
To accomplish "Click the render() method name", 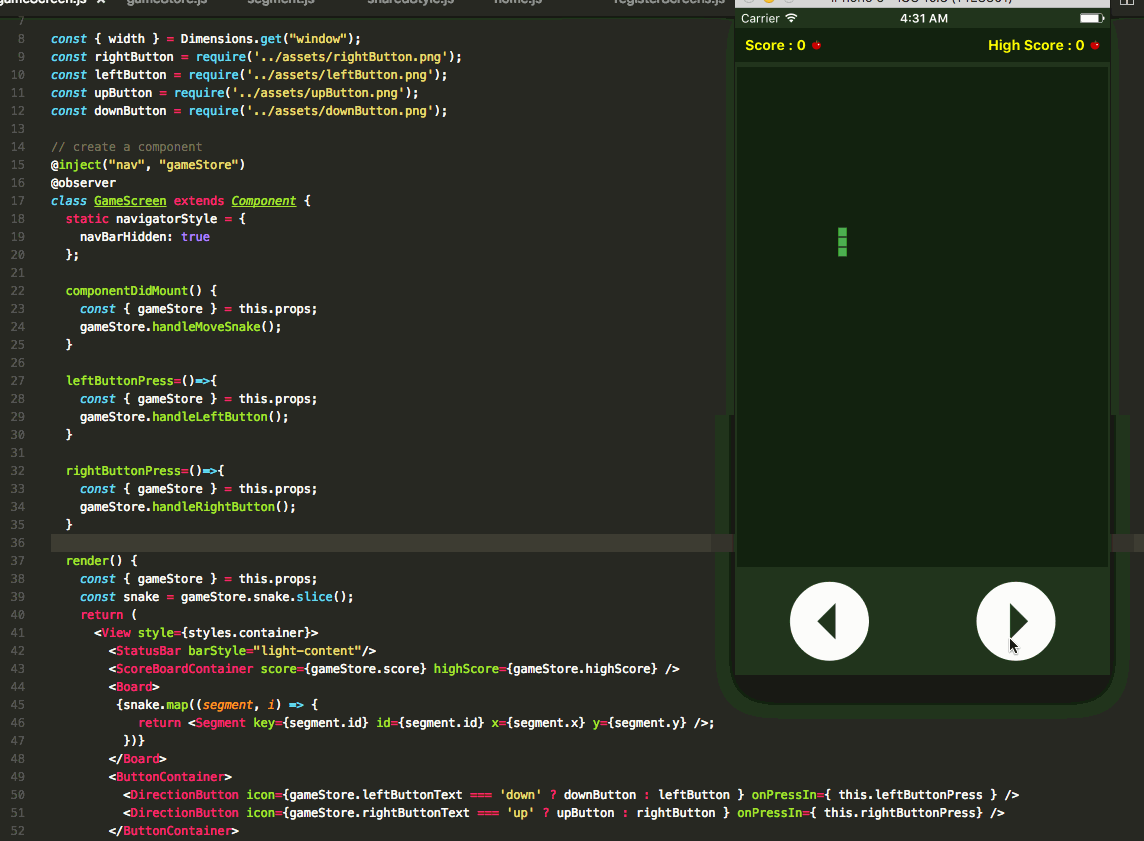I will (x=87, y=561).
